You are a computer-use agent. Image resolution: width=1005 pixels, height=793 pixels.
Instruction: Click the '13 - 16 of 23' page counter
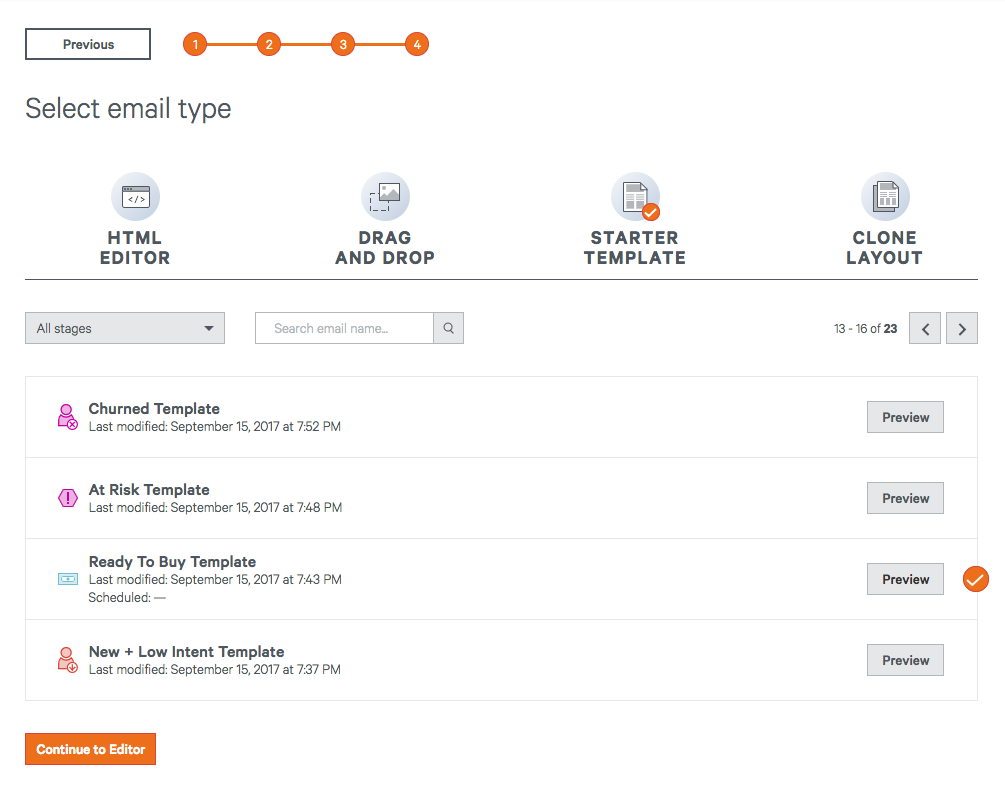click(865, 328)
